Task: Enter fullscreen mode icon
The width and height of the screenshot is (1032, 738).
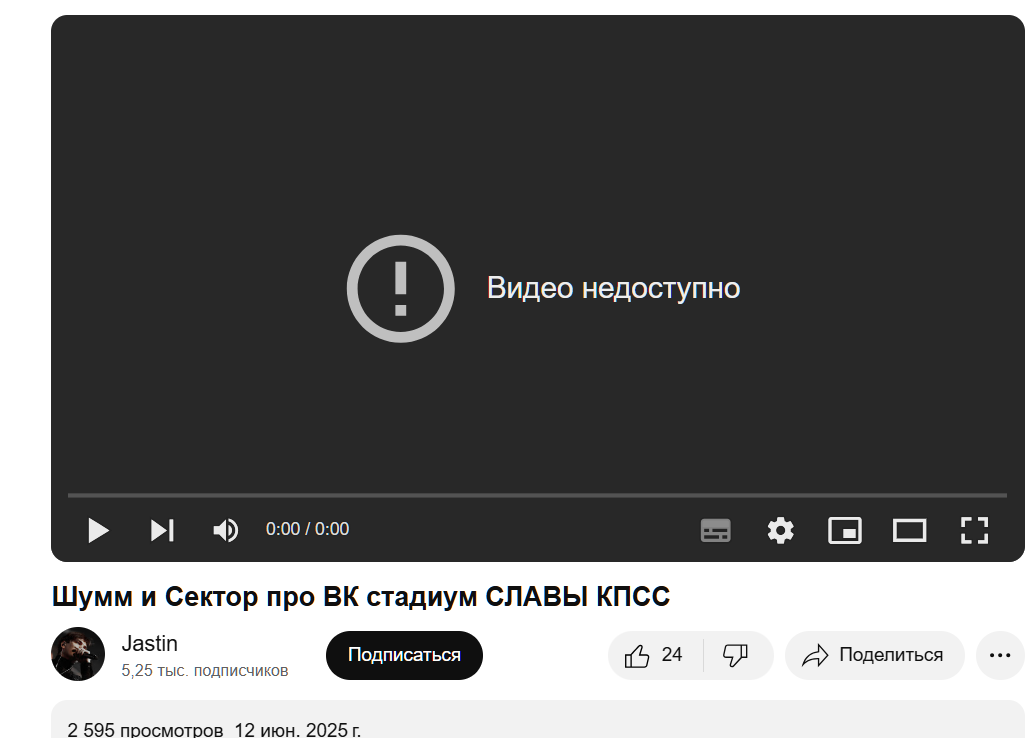Action: tap(974, 531)
